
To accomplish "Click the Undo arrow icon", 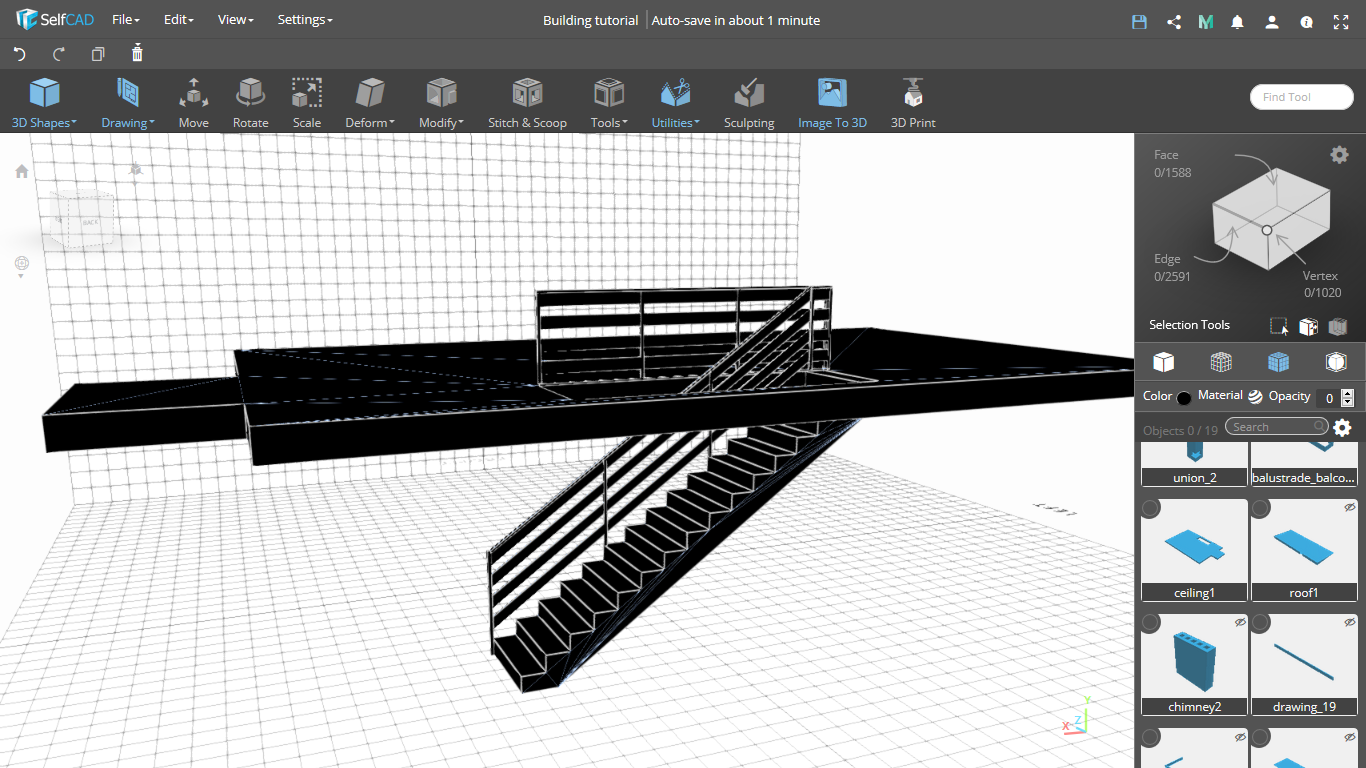I will (x=19, y=54).
